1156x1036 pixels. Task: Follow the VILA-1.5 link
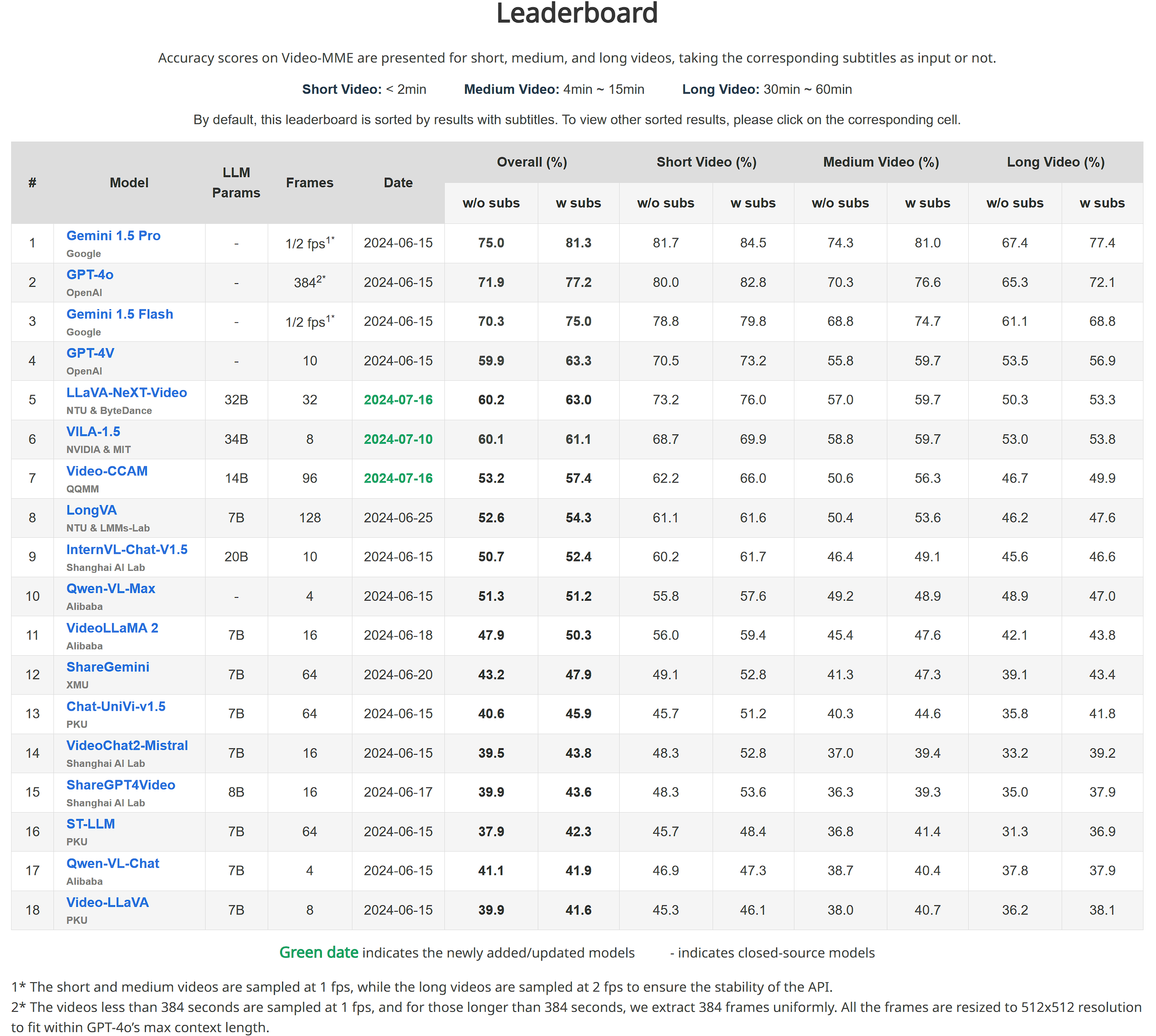[x=93, y=432]
